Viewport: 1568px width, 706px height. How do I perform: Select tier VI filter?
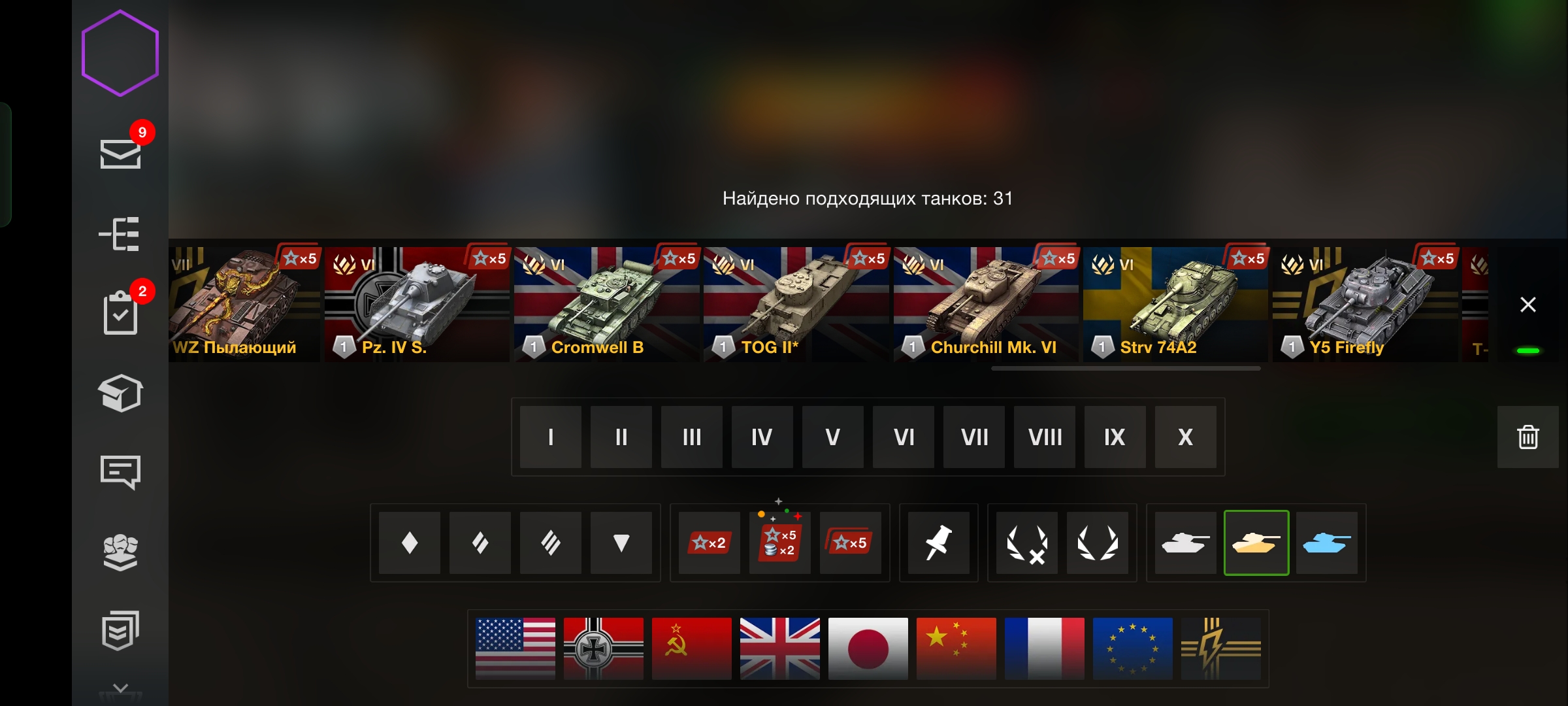(904, 437)
